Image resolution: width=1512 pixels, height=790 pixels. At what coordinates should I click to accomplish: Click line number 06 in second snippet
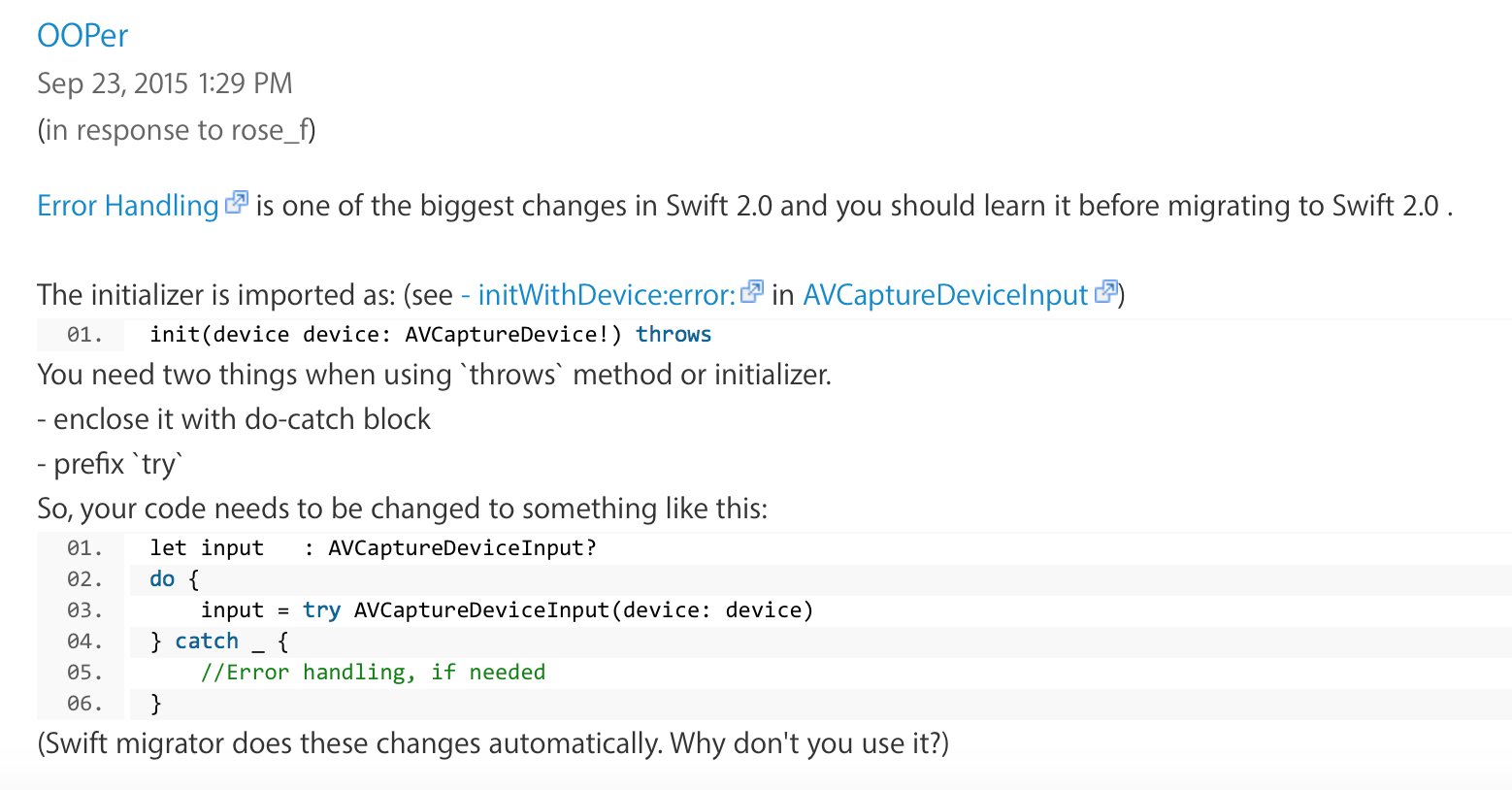(x=84, y=704)
